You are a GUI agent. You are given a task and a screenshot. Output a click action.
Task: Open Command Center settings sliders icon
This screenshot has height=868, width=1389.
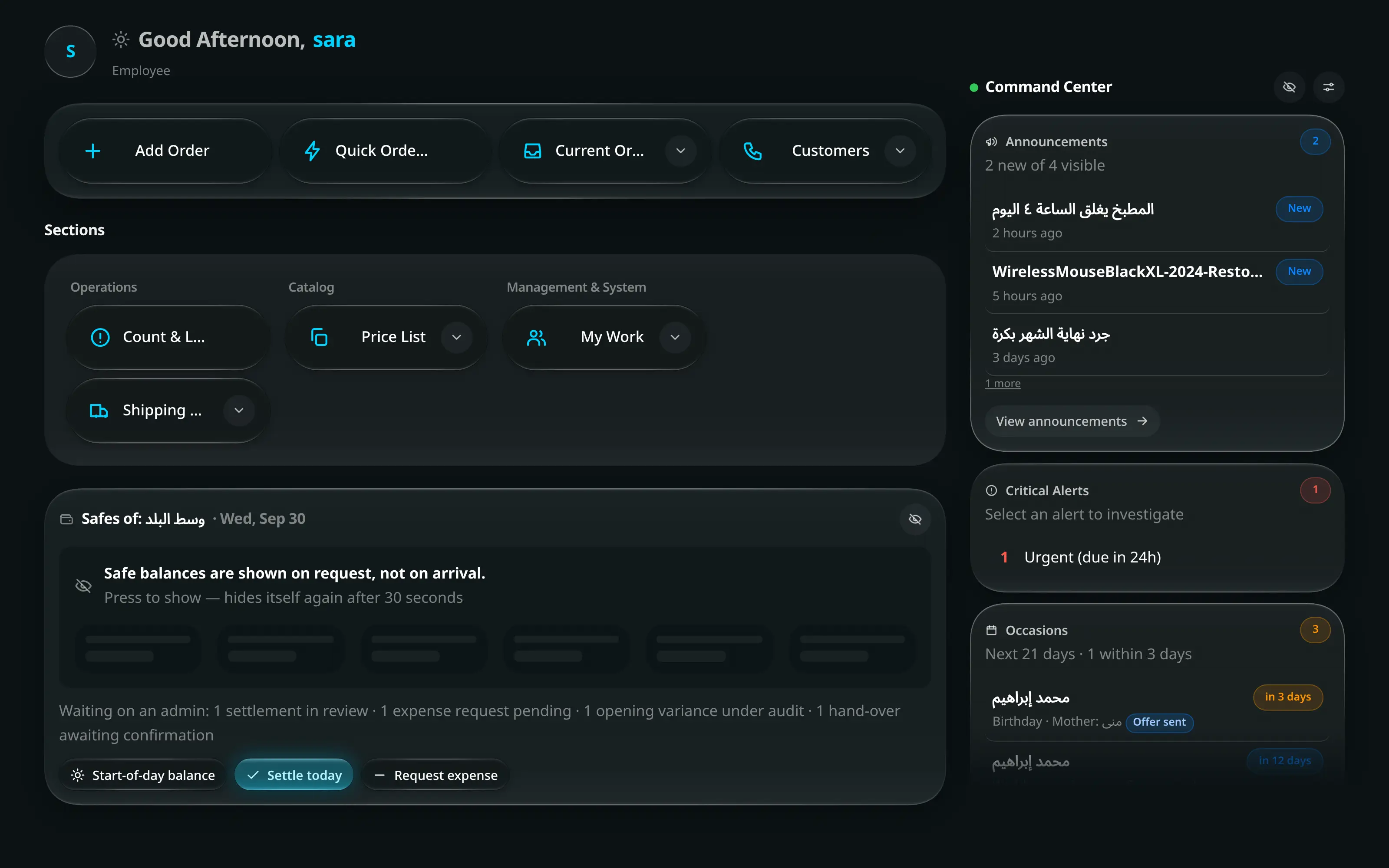coord(1329,87)
